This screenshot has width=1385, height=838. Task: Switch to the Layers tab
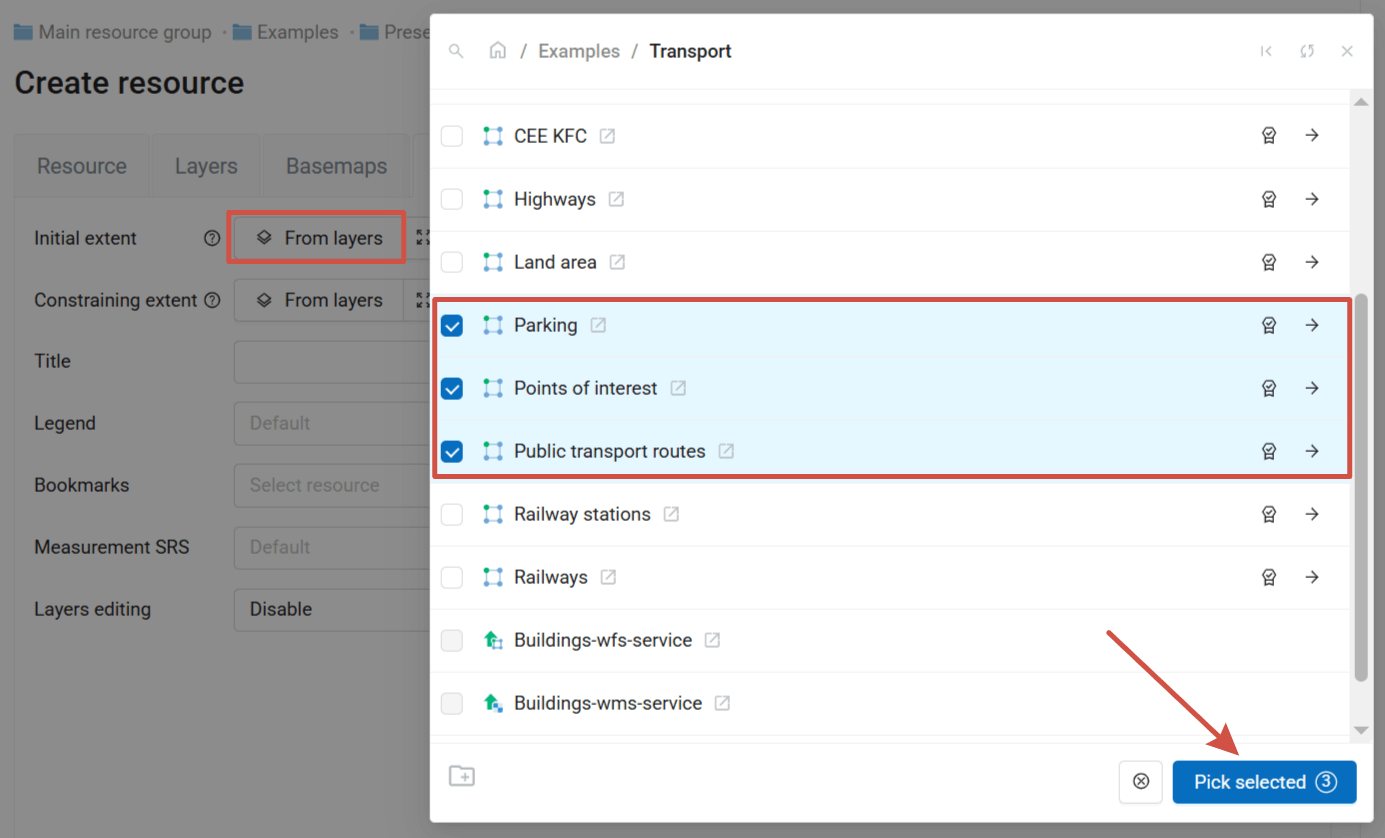206,166
